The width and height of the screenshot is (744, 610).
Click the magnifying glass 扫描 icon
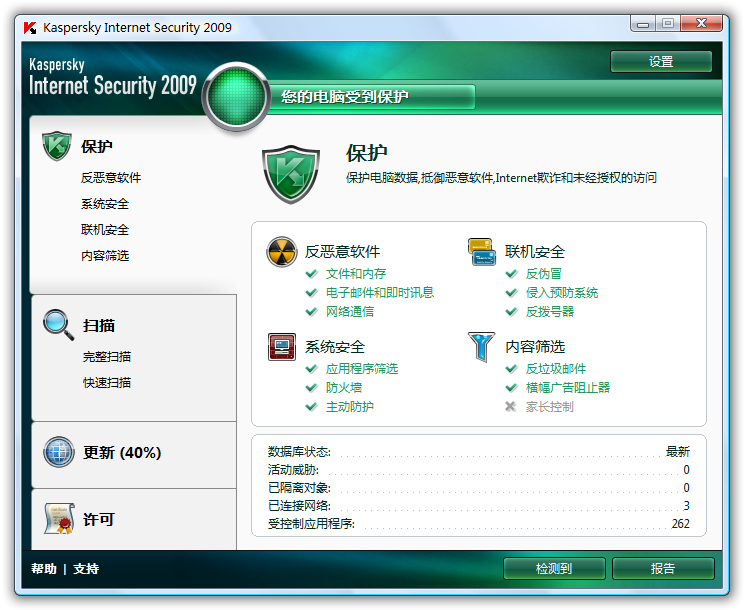tap(58, 325)
